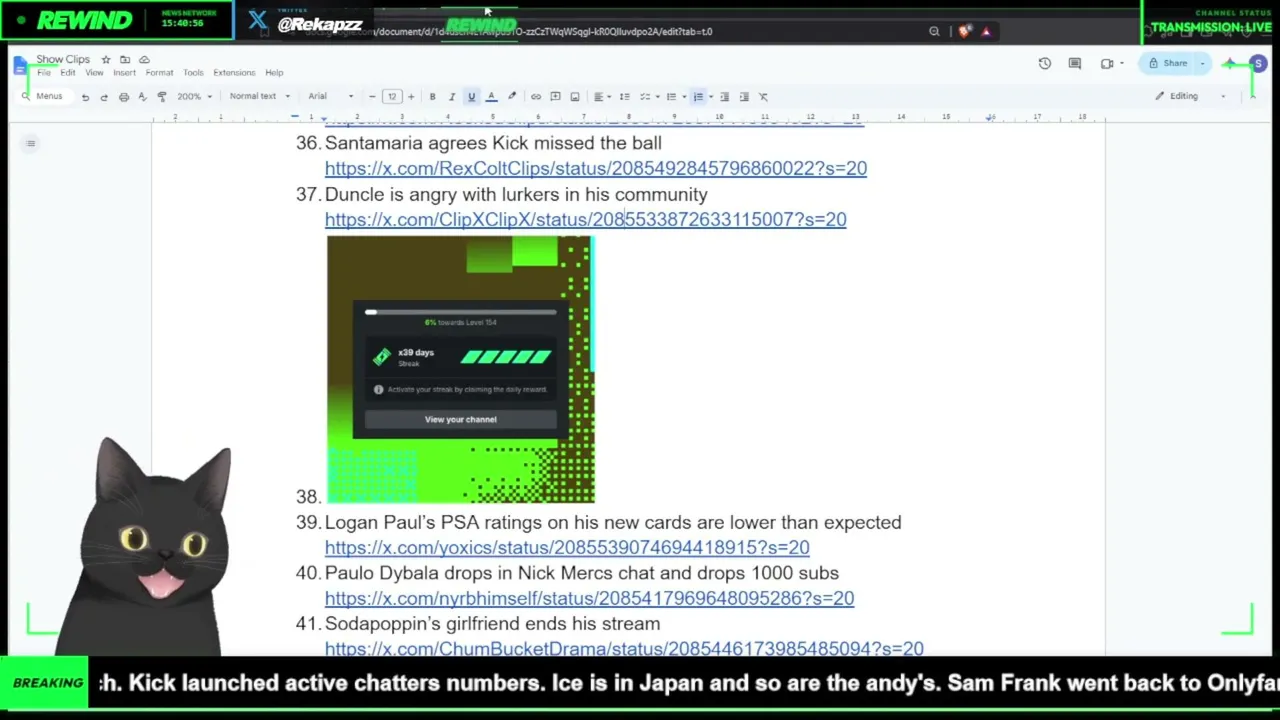Print the document
This screenshot has width=1280, height=720.
click(x=123, y=97)
